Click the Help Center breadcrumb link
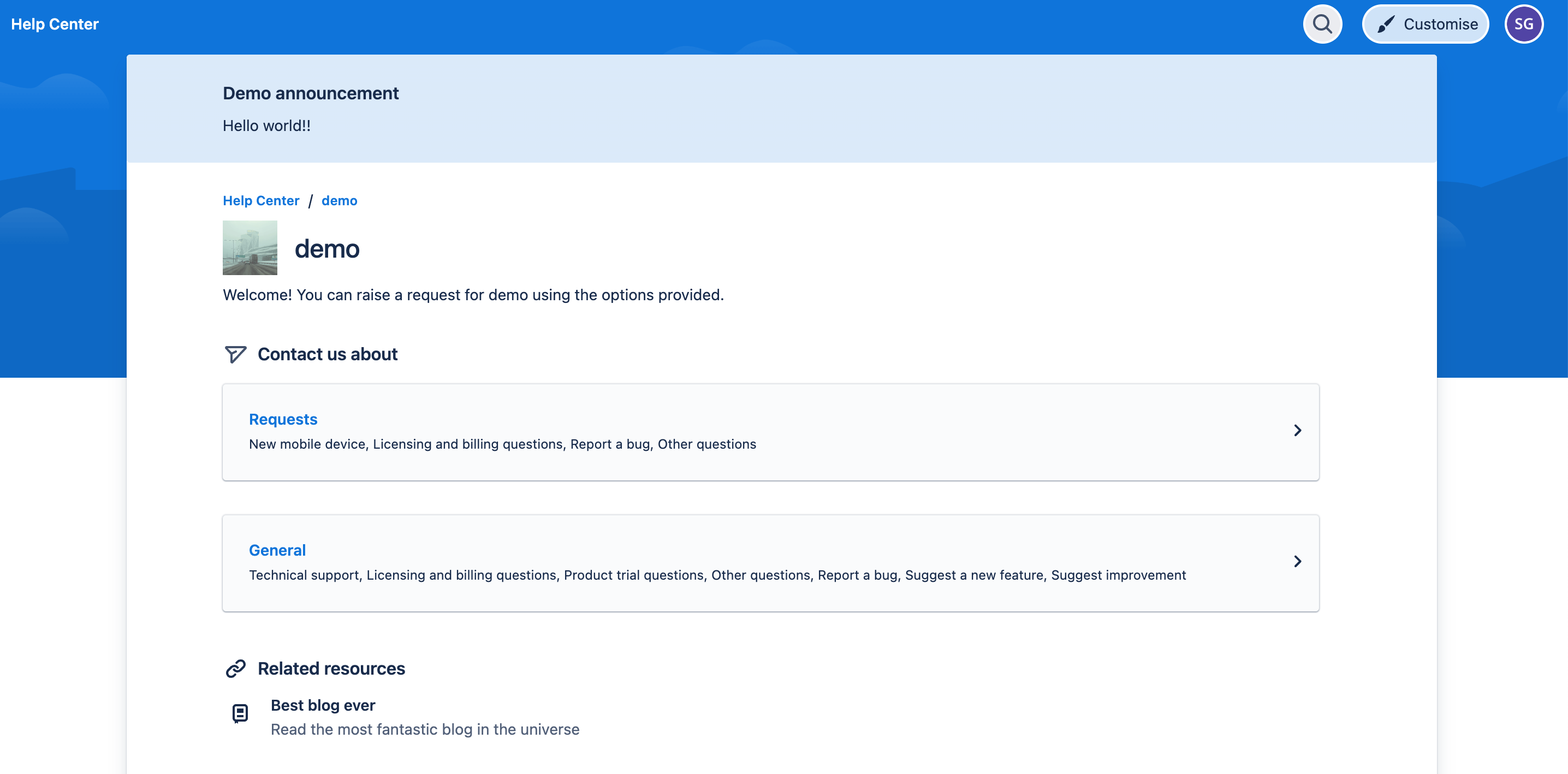This screenshot has width=1568, height=774. pos(260,200)
